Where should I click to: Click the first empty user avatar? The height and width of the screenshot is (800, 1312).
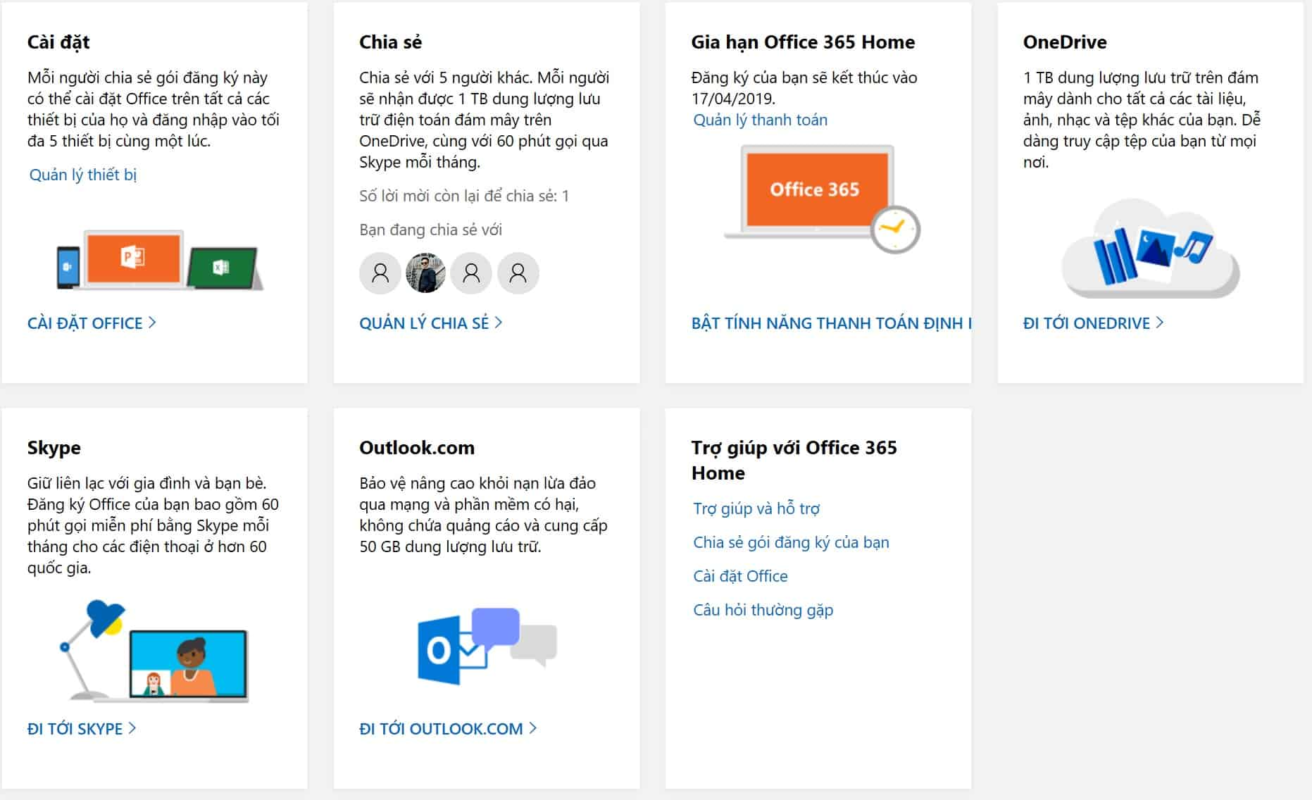(380, 273)
